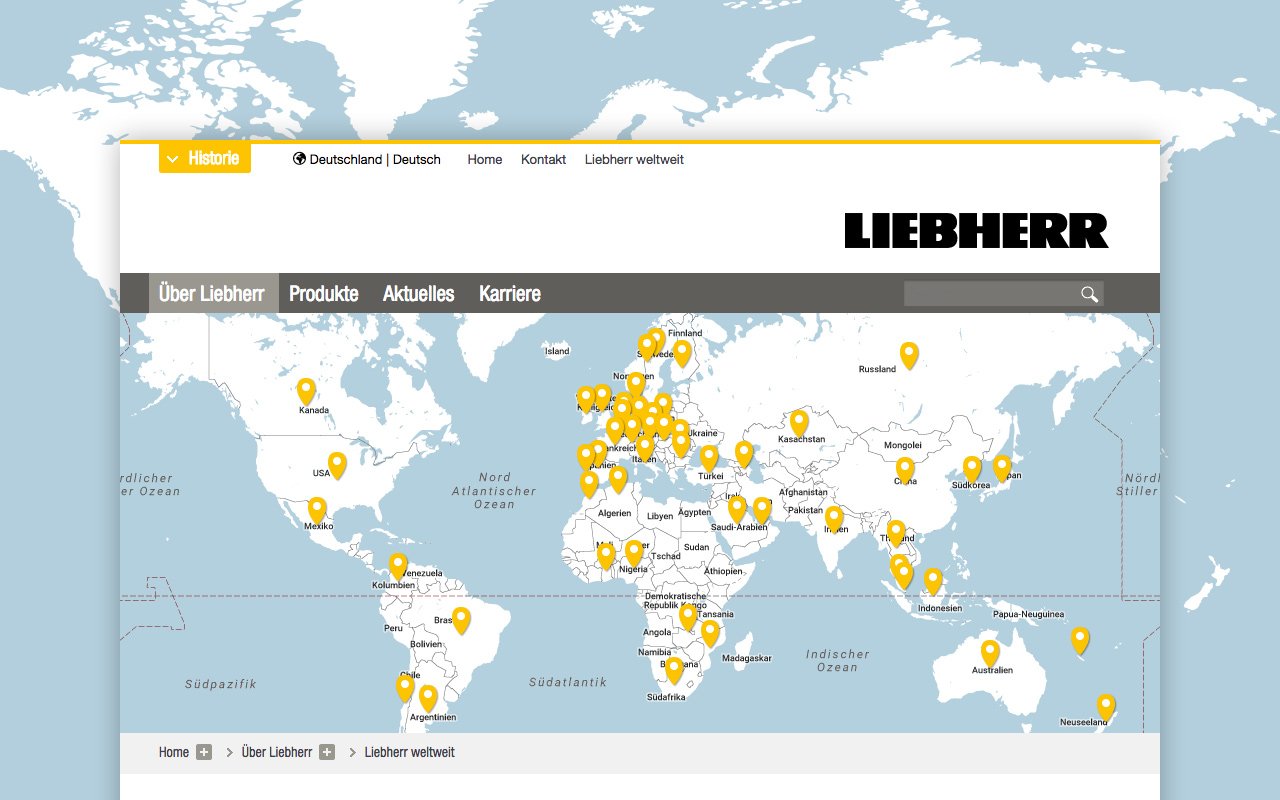Image resolution: width=1280 pixels, height=800 pixels.
Task: Select the map pin over Neuseeland
Action: click(x=1106, y=707)
